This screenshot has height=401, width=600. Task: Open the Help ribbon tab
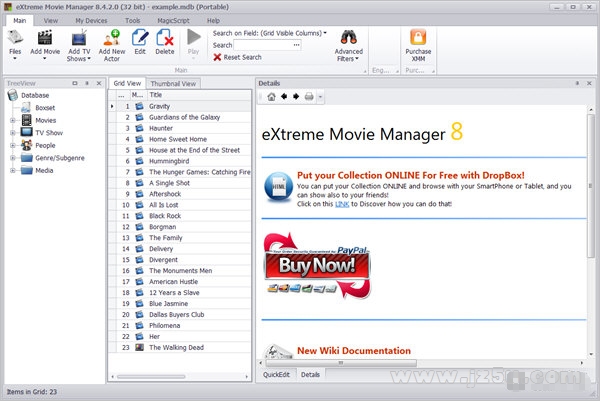point(213,21)
